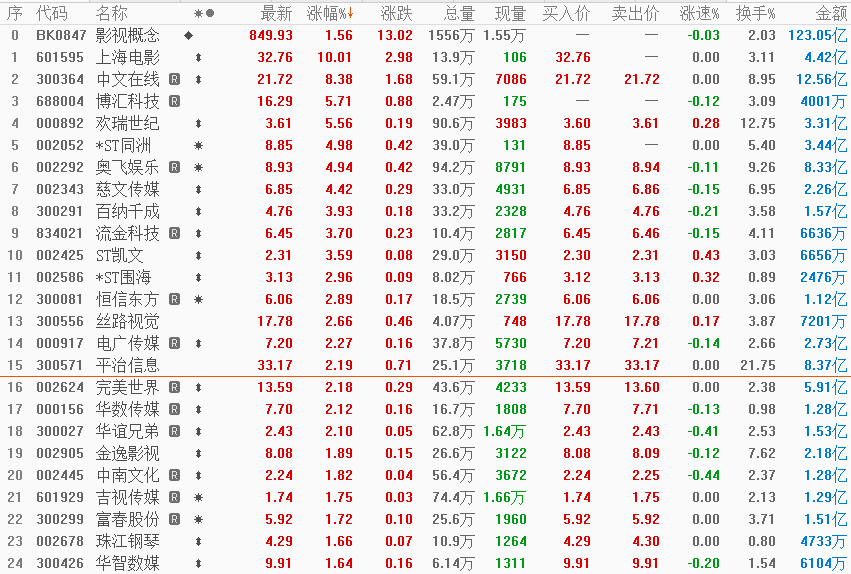Click the star marker in the *ST同洲 row
Image resolution: width=851 pixels, height=574 pixels.
coord(198,145)
